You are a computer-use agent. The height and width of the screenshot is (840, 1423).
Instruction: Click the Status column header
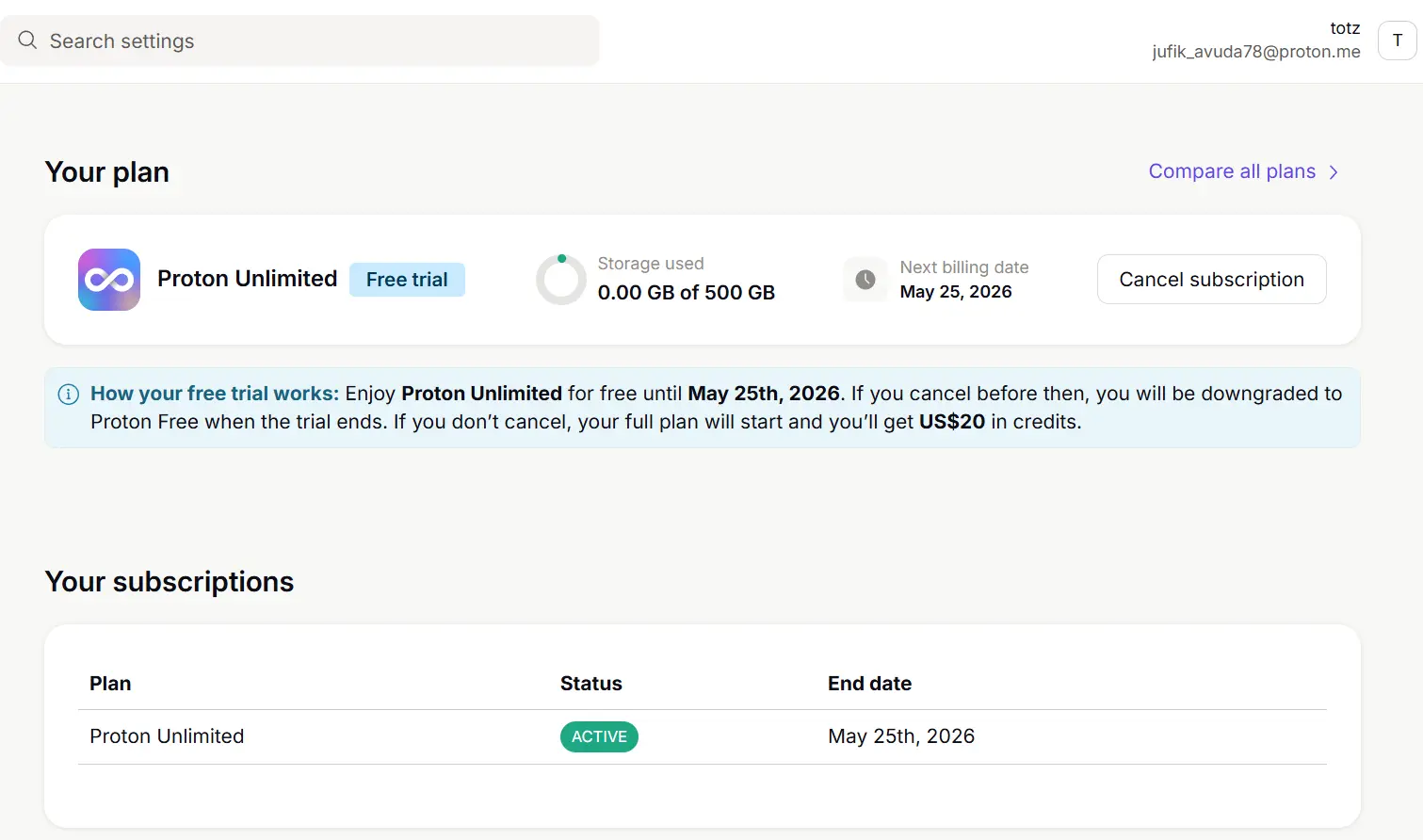[x=591, y=684]
